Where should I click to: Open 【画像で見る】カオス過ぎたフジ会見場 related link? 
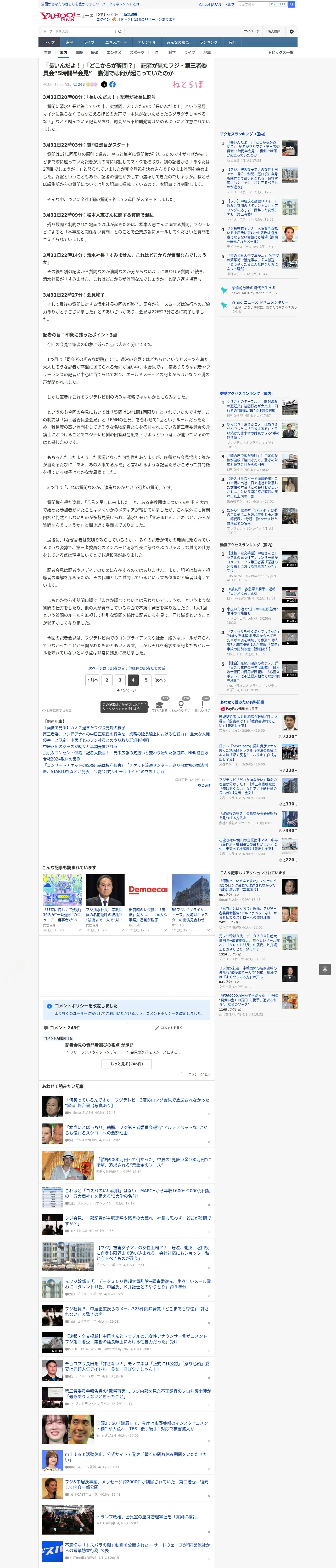(x=84, y=728)
